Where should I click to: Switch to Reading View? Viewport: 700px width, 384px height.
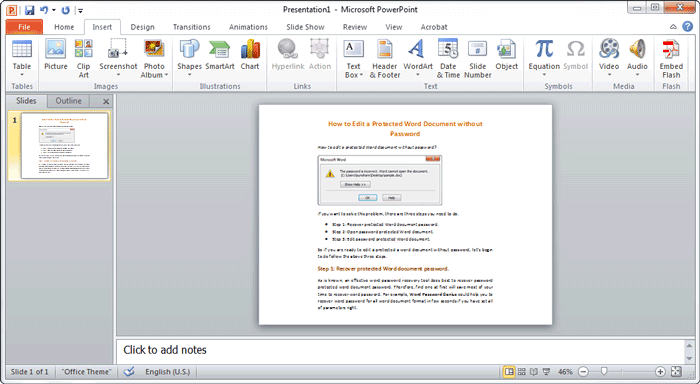tap(533, 371)
